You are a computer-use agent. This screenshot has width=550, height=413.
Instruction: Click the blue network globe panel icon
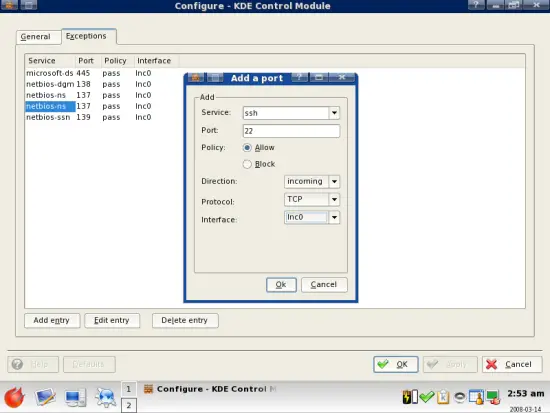point(105,398)
